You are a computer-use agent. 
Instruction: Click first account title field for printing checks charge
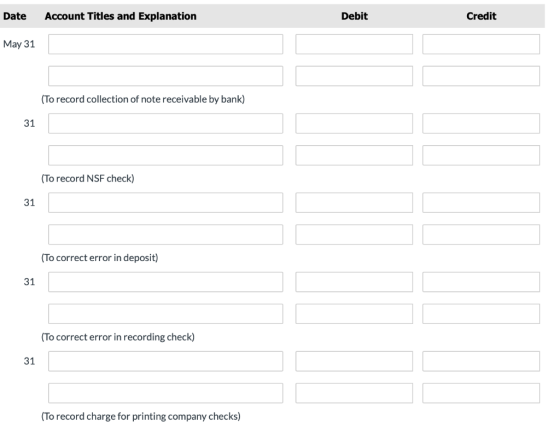click(x=165, y=361)
